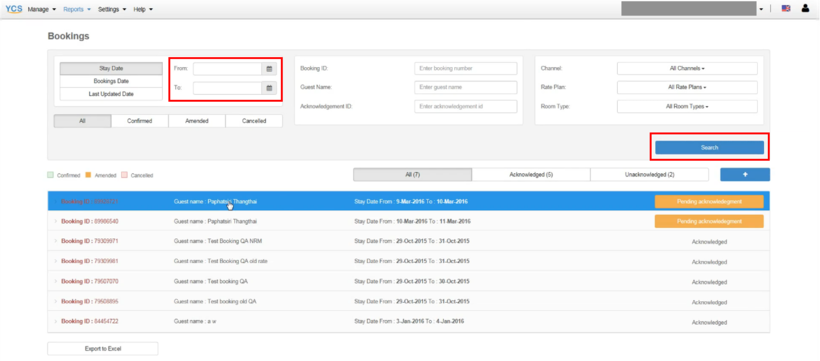Click Pending acknowledgement for the 9-Mar-2016 booking

pyautogui.click(x=709, y=201)
